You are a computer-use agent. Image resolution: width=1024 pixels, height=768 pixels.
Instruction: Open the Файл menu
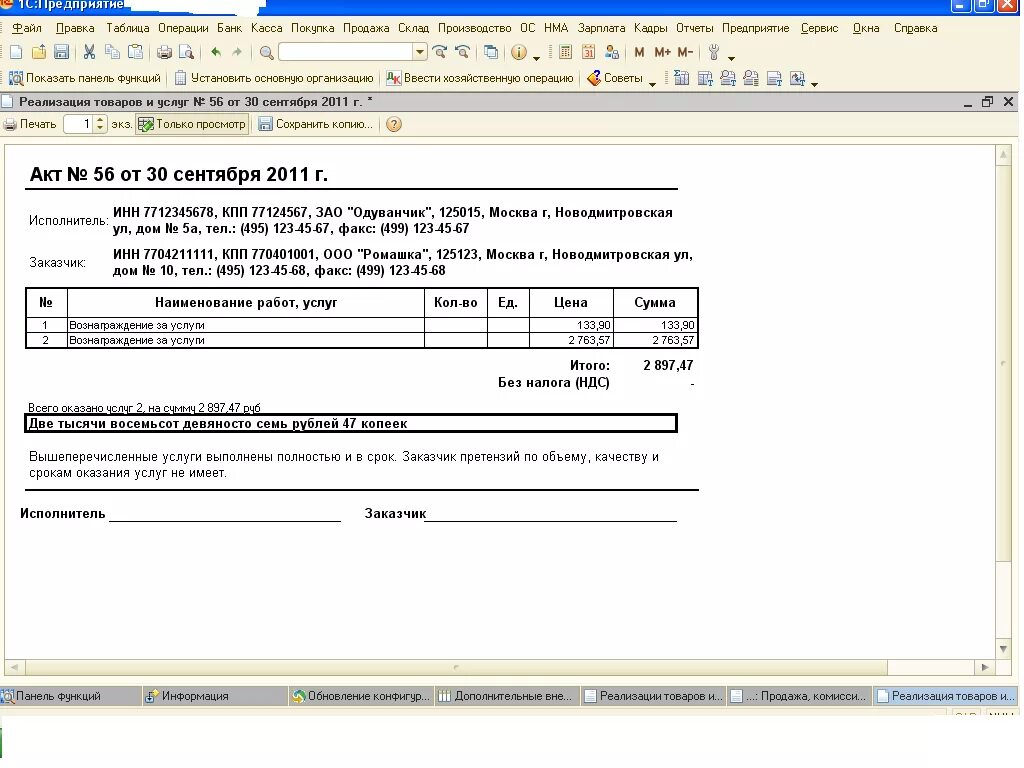[x=27, y=28]
